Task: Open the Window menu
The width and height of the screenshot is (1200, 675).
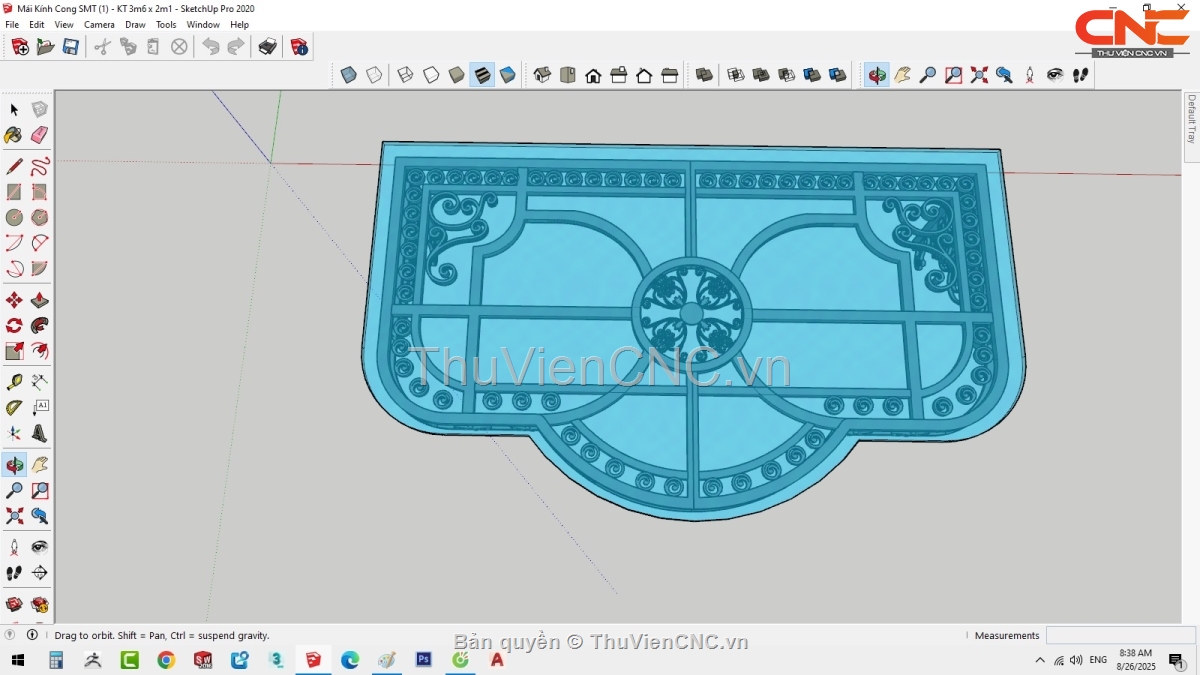Action: coord(203,24)
